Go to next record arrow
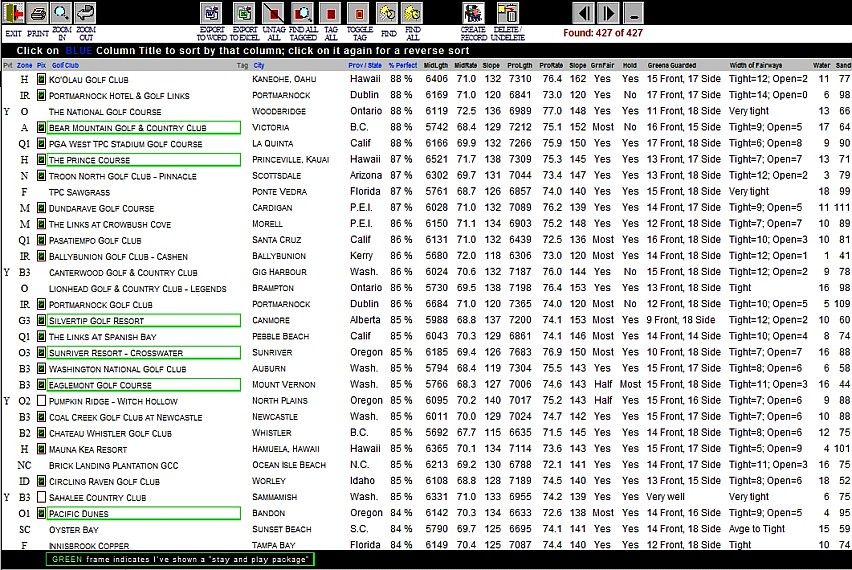Image resolution: width=852 pixels, height=570 pixels. 608,13
